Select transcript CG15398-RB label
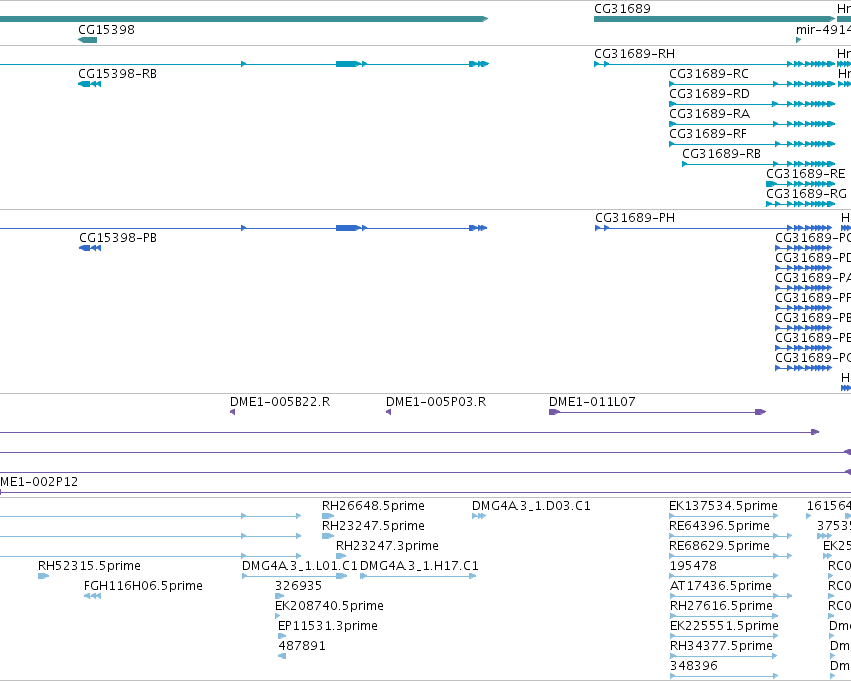The image size is (851, 681). click(117, 74)
